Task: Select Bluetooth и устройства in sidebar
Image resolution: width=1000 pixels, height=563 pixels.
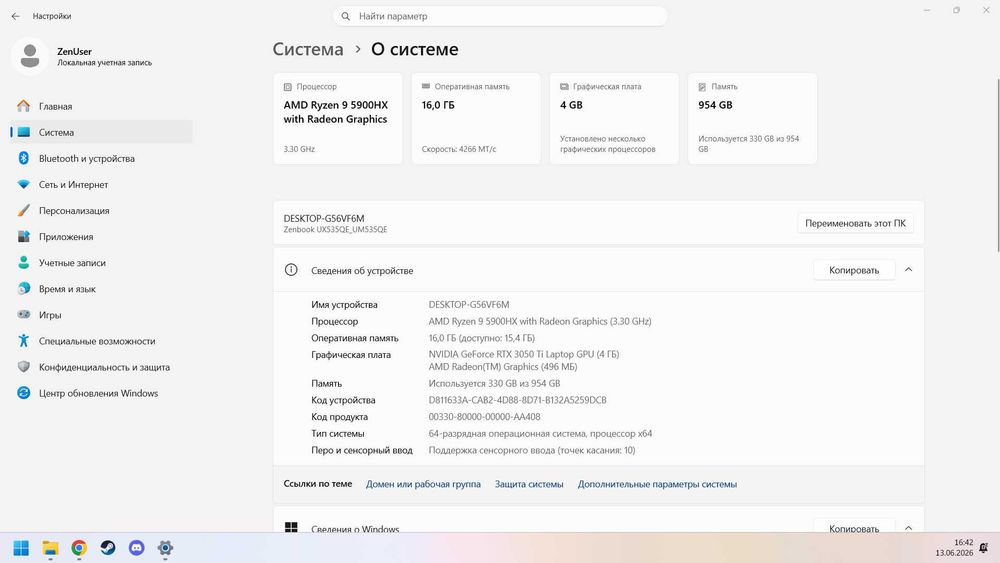Action: point(101,158)
